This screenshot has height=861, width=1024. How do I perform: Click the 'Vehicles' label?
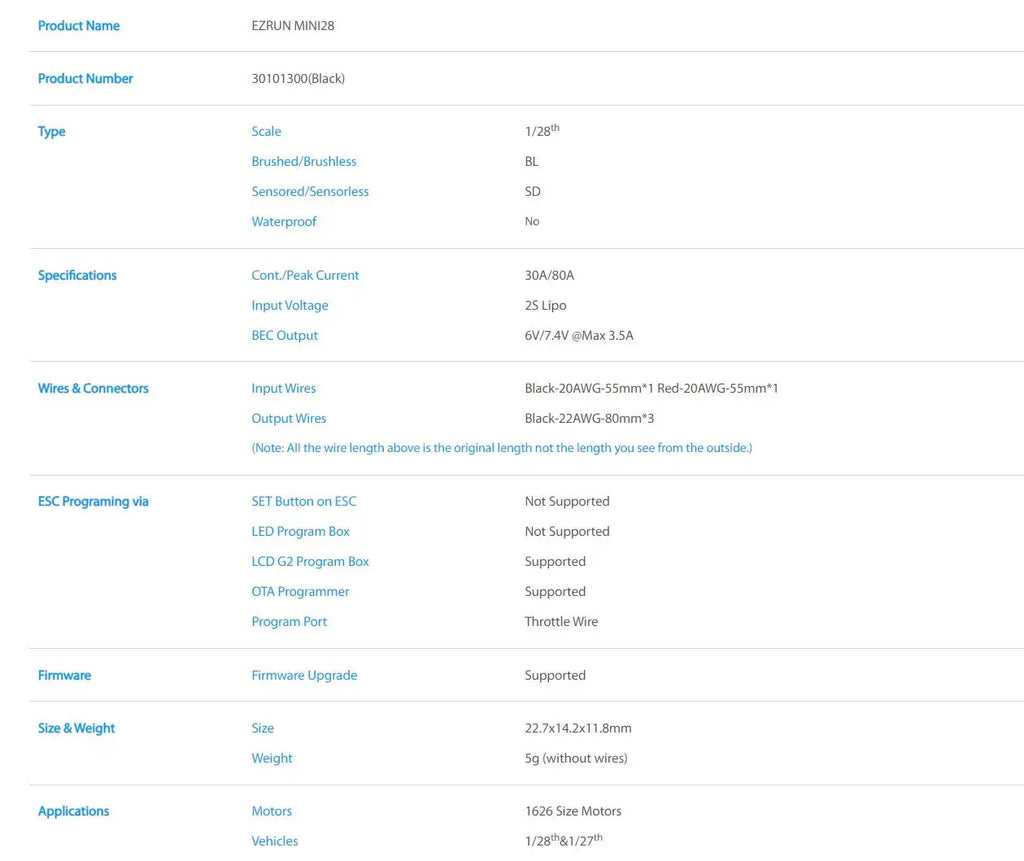(274, 841)
